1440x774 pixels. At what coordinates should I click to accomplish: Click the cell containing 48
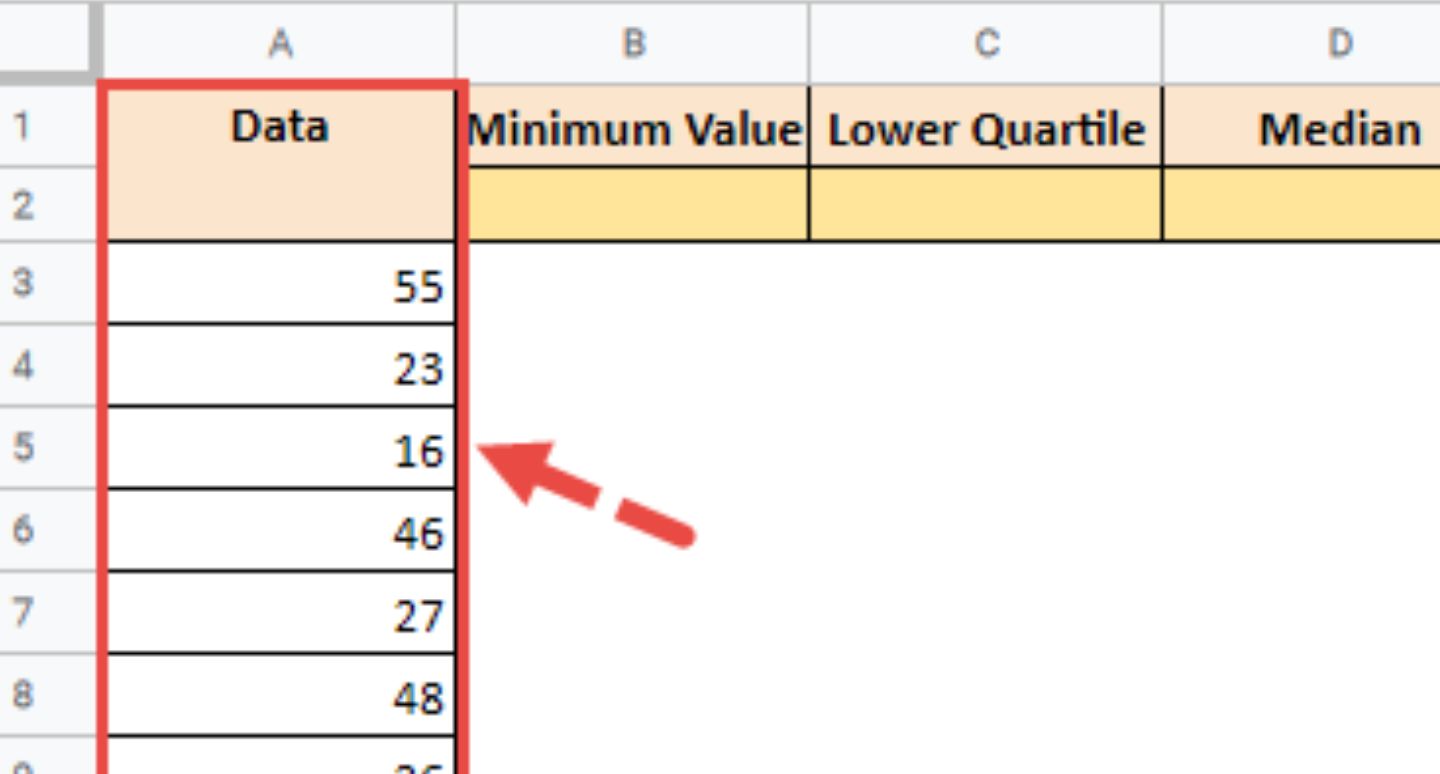click(280, 697)
